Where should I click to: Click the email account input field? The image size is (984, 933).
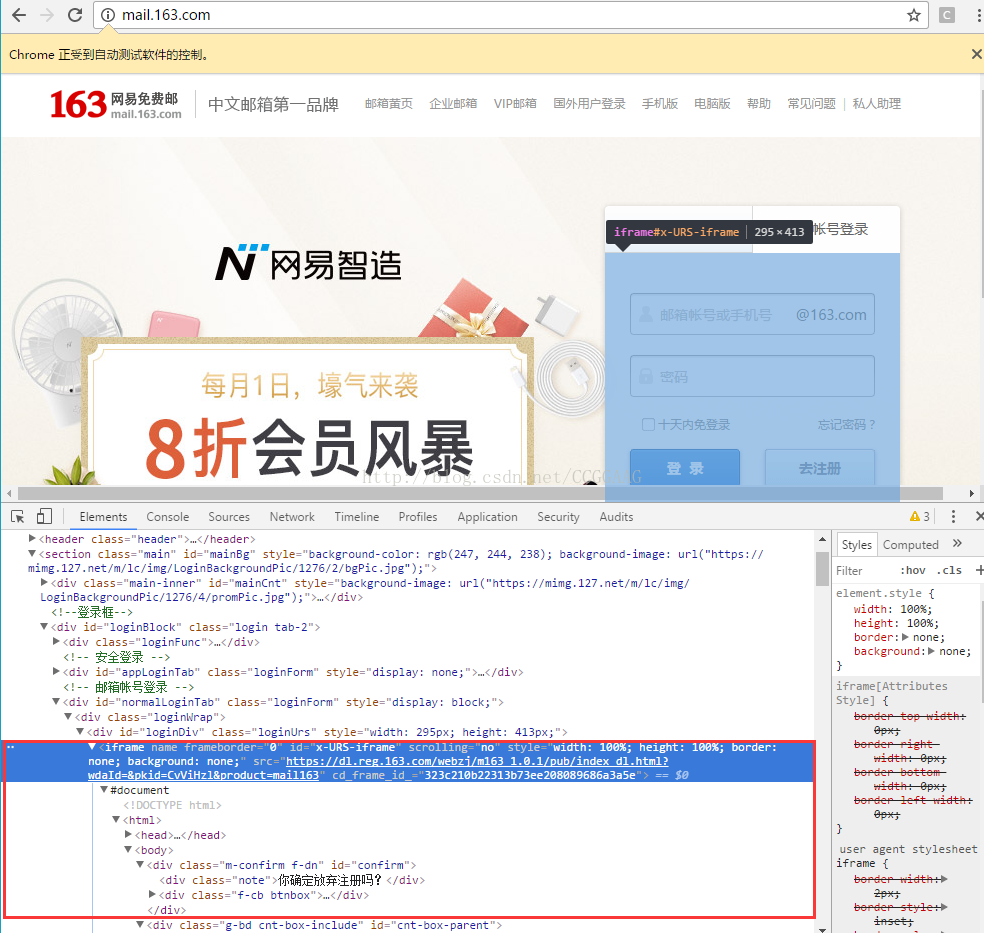pos(752,314)
